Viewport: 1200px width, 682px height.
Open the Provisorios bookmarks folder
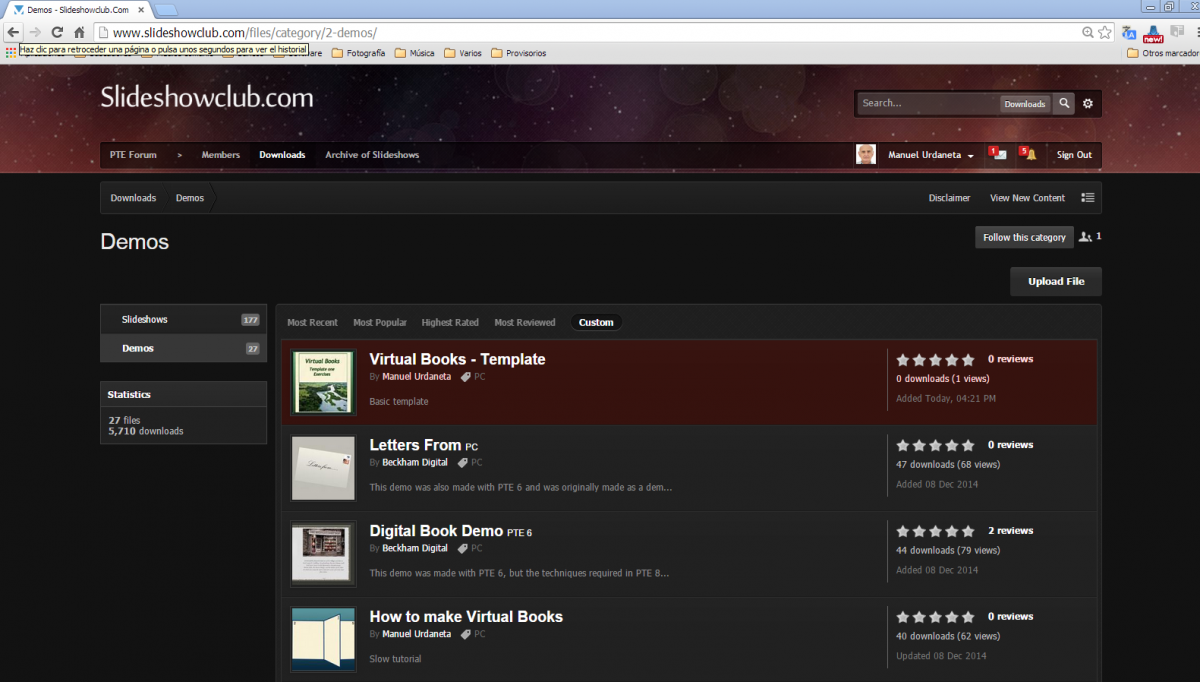[x=519, y=53]
